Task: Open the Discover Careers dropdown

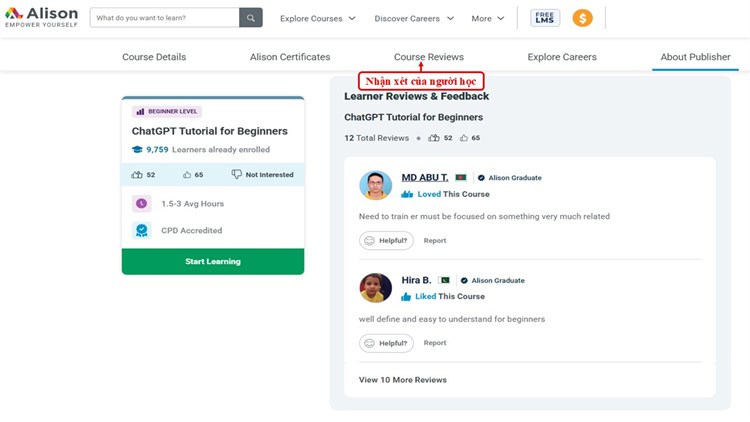Action: (x=414, y=18)
